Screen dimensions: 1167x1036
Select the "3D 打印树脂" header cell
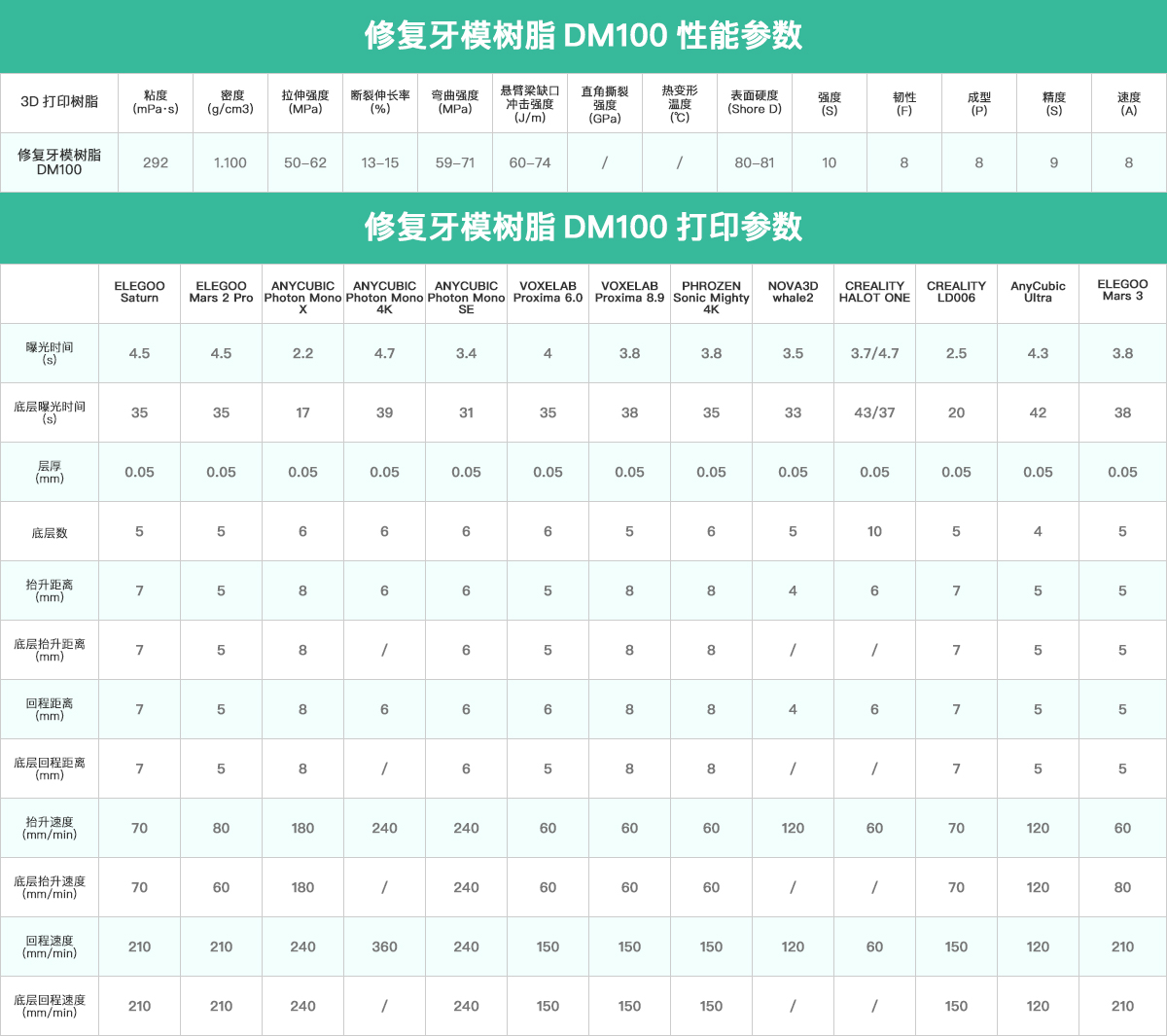click(59, 101)
